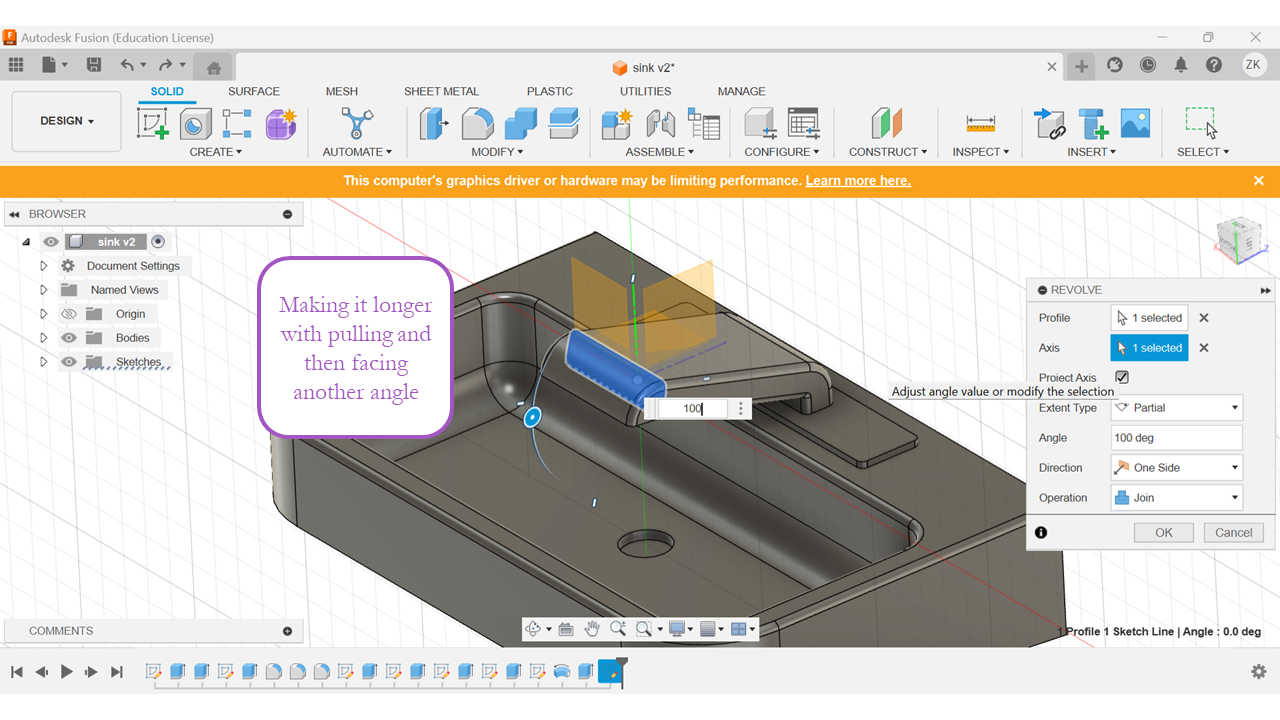The image size is (1280, 720).
Task: Open the Operation Join dropdown
Action: pyautogui.click(x=1177, y=498)
